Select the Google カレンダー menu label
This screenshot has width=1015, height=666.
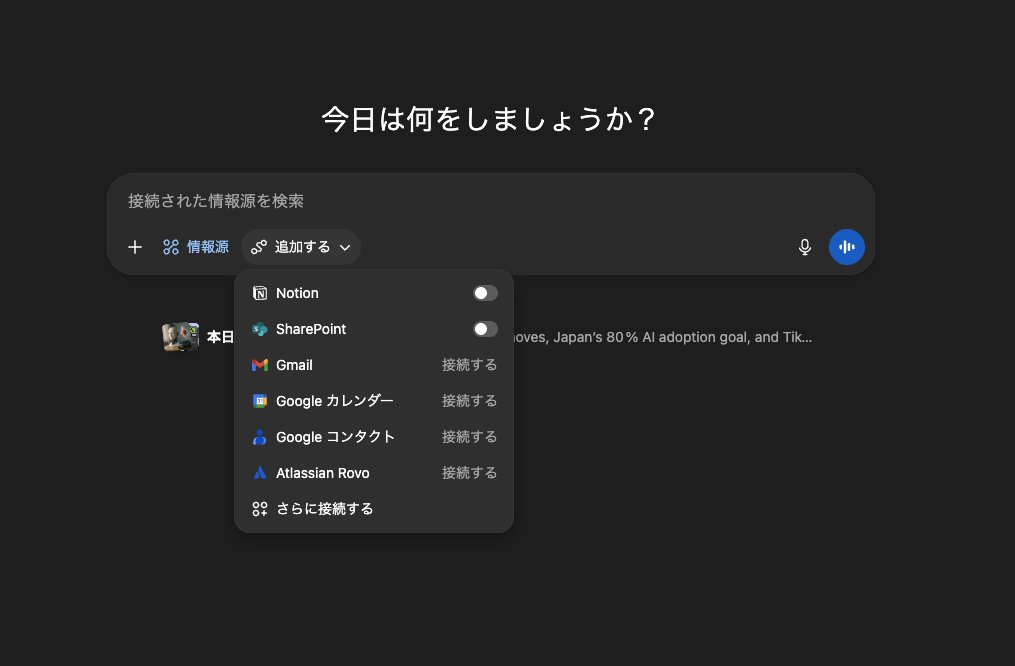[x=335, y=401]
